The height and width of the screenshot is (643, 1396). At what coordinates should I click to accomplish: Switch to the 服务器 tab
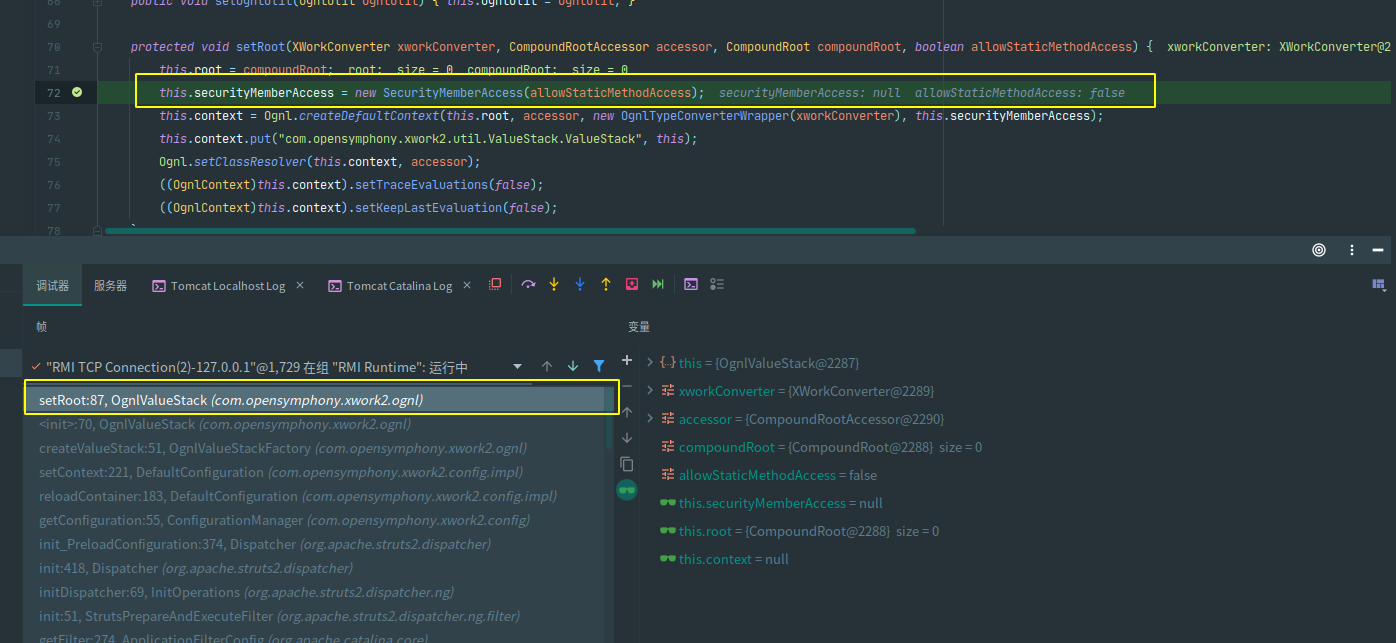coord(110,286)
